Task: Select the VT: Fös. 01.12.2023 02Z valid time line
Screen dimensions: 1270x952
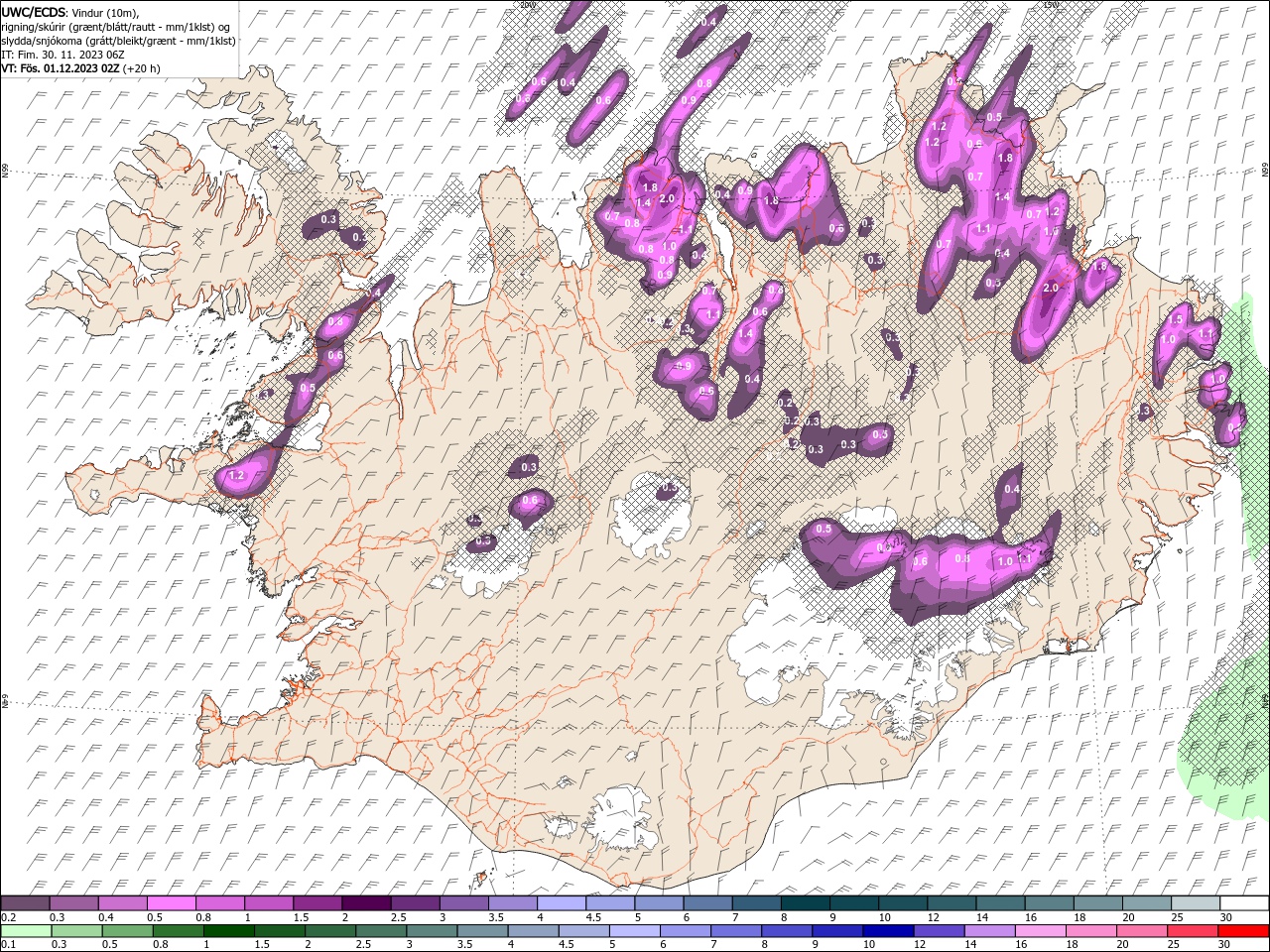Action: [x=81, y=68]
